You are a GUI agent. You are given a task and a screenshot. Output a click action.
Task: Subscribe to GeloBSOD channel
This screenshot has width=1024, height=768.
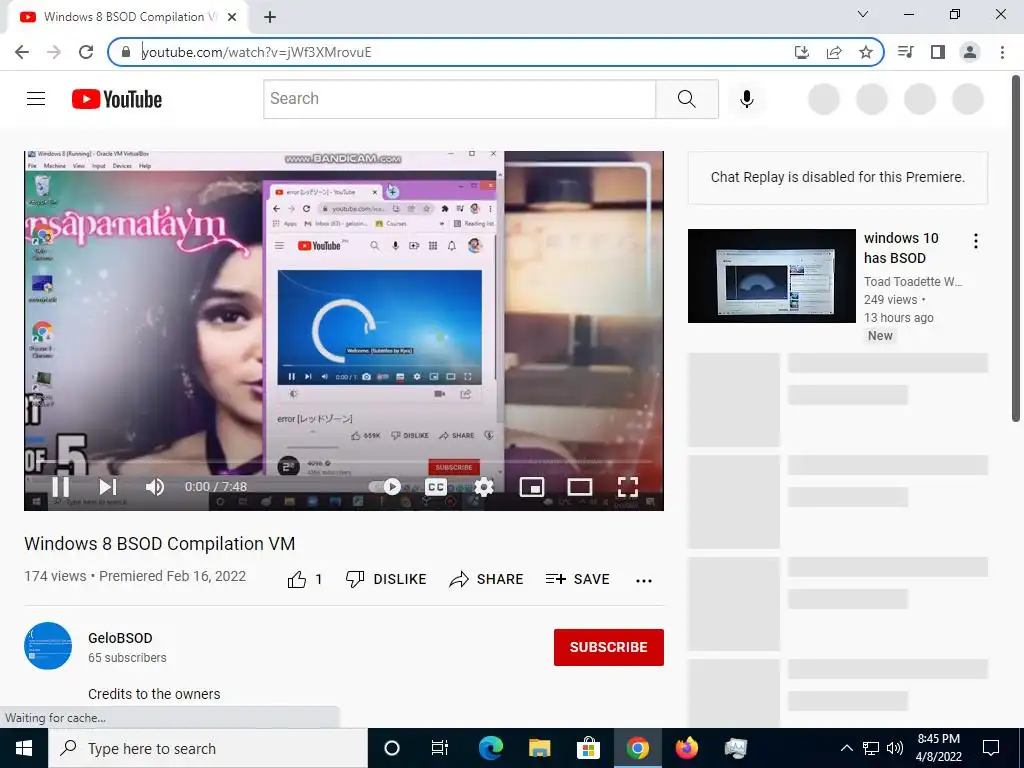pyautogui.click(x=609, y=647)
